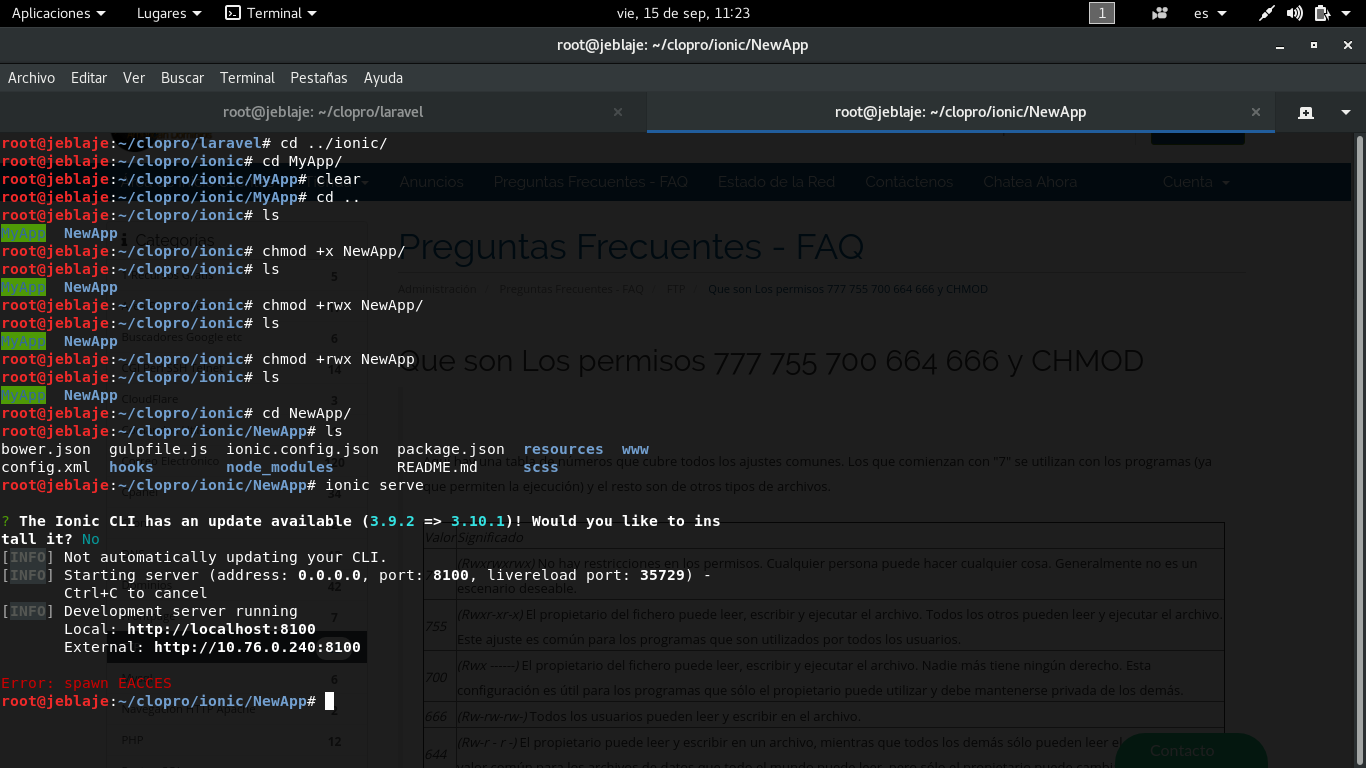The height and width of the screenshot is (768, 1366).
Task: Click 'package.json' in the ls output
Action: click(x=451, y=449)
